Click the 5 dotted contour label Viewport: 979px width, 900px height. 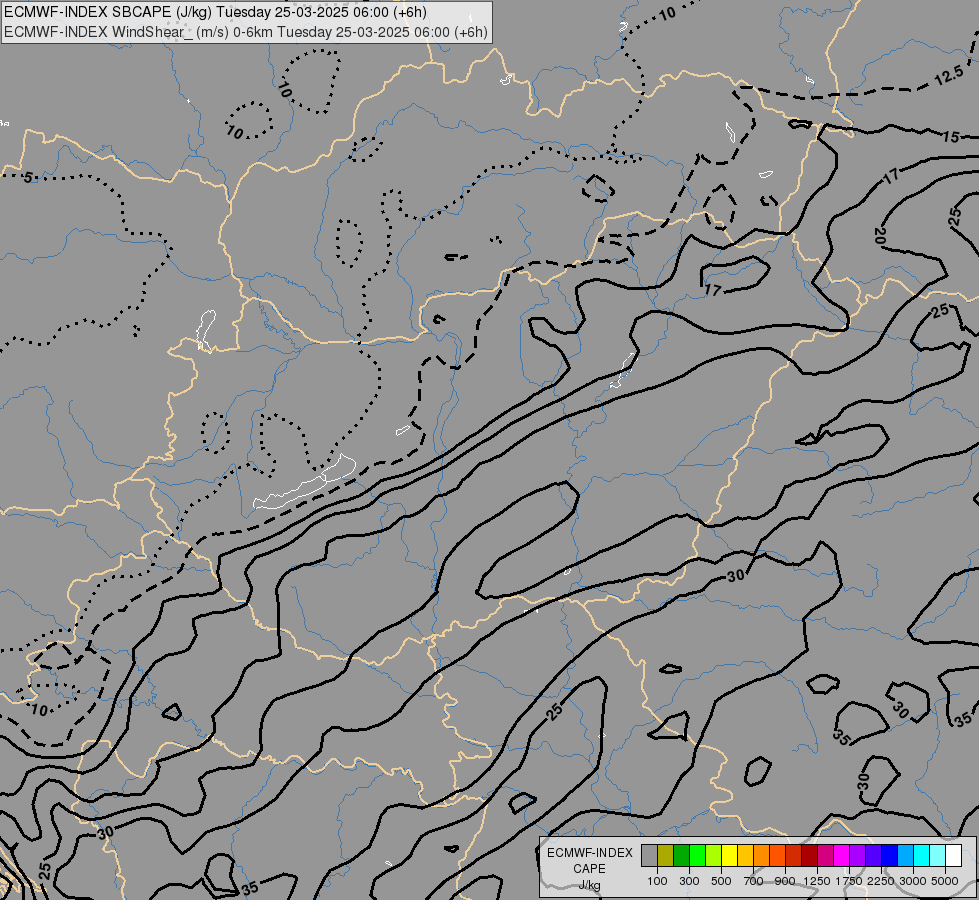(28, 178)
